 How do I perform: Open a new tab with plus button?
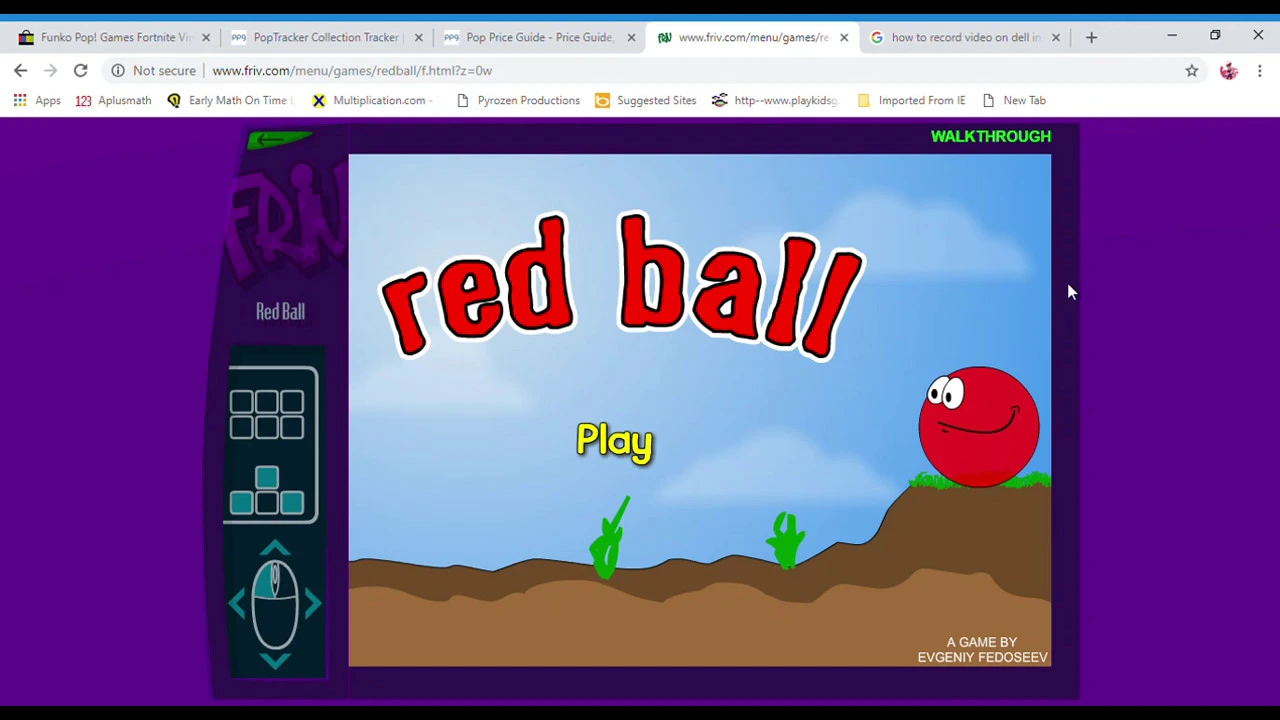pyautogui.click(x=1091, y=37)
